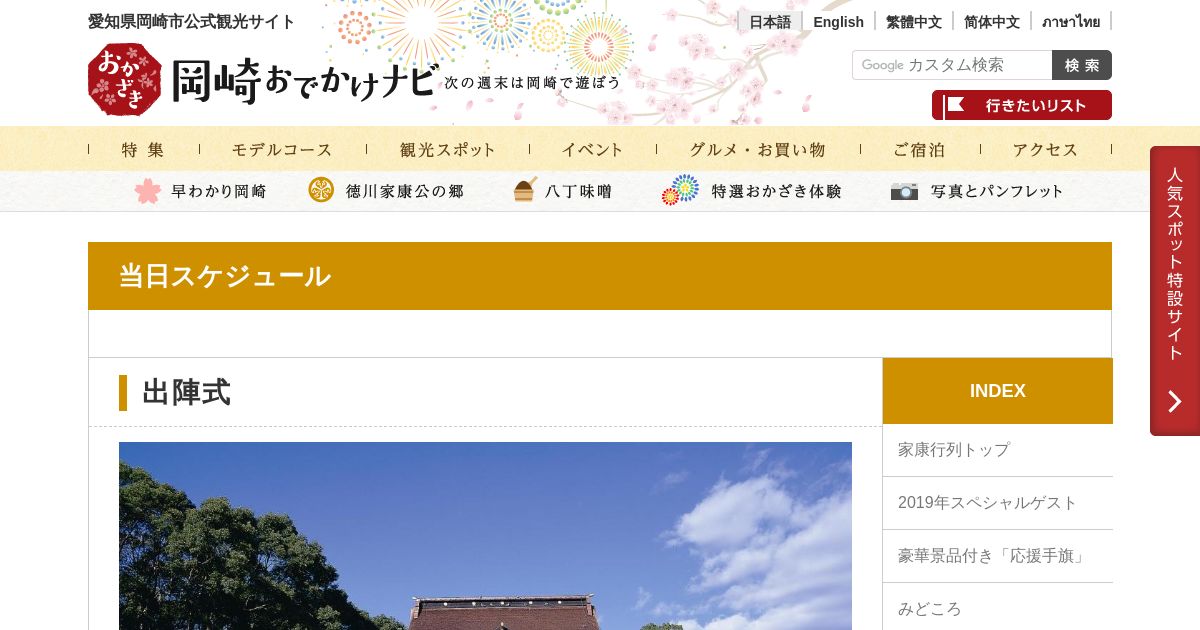Screen dimensions: 1200x630
Task: Click the camera icon beside 写真とパンフレット
Action: 904,191
